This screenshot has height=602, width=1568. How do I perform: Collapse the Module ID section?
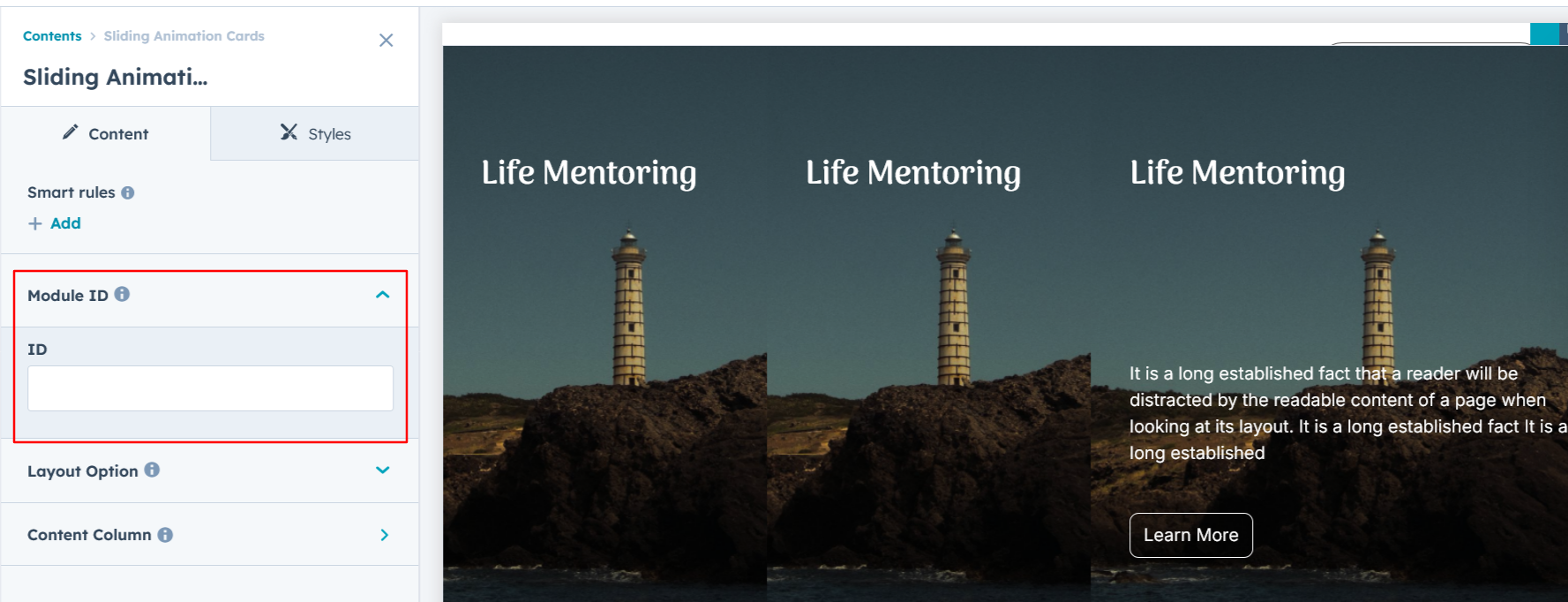pyautogui.click(x=383, y=295)
